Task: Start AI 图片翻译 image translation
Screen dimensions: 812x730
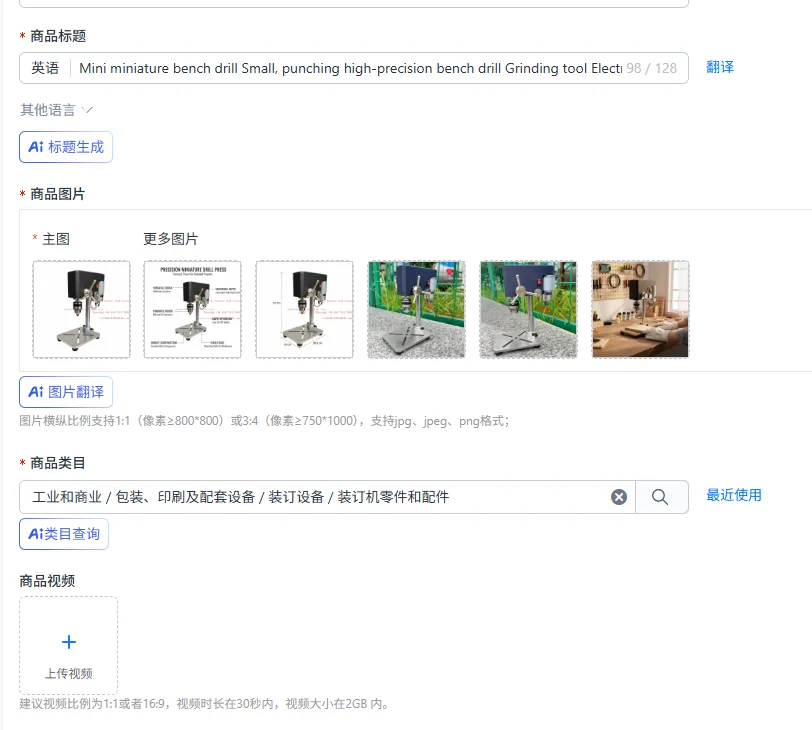Action: pos(66,392)
